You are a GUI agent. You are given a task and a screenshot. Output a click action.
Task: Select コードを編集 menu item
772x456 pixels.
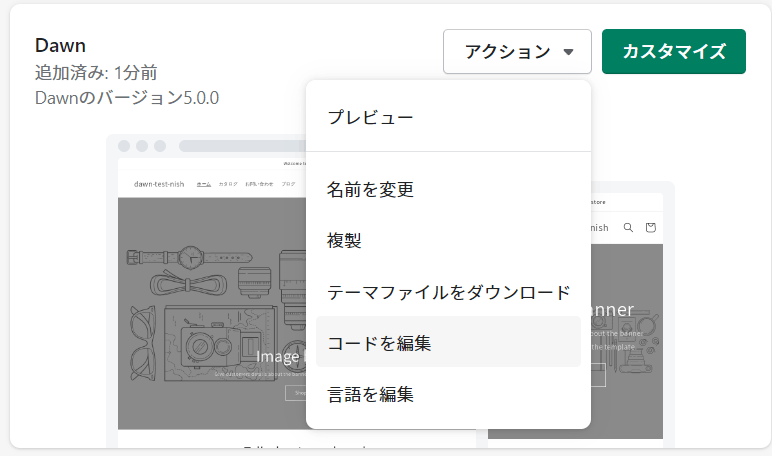[448, 343]
